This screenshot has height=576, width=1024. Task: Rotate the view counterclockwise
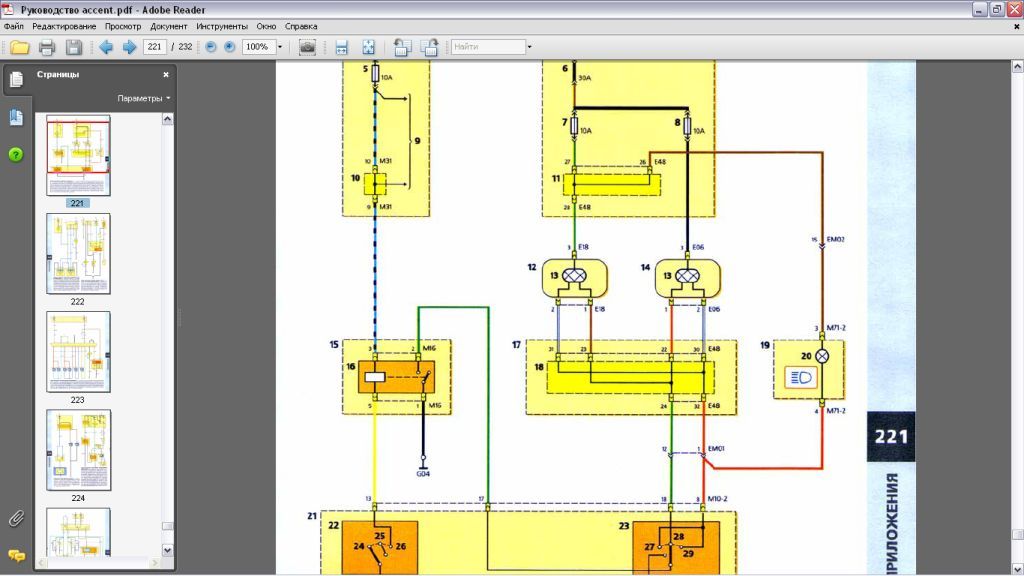(402, 47)
